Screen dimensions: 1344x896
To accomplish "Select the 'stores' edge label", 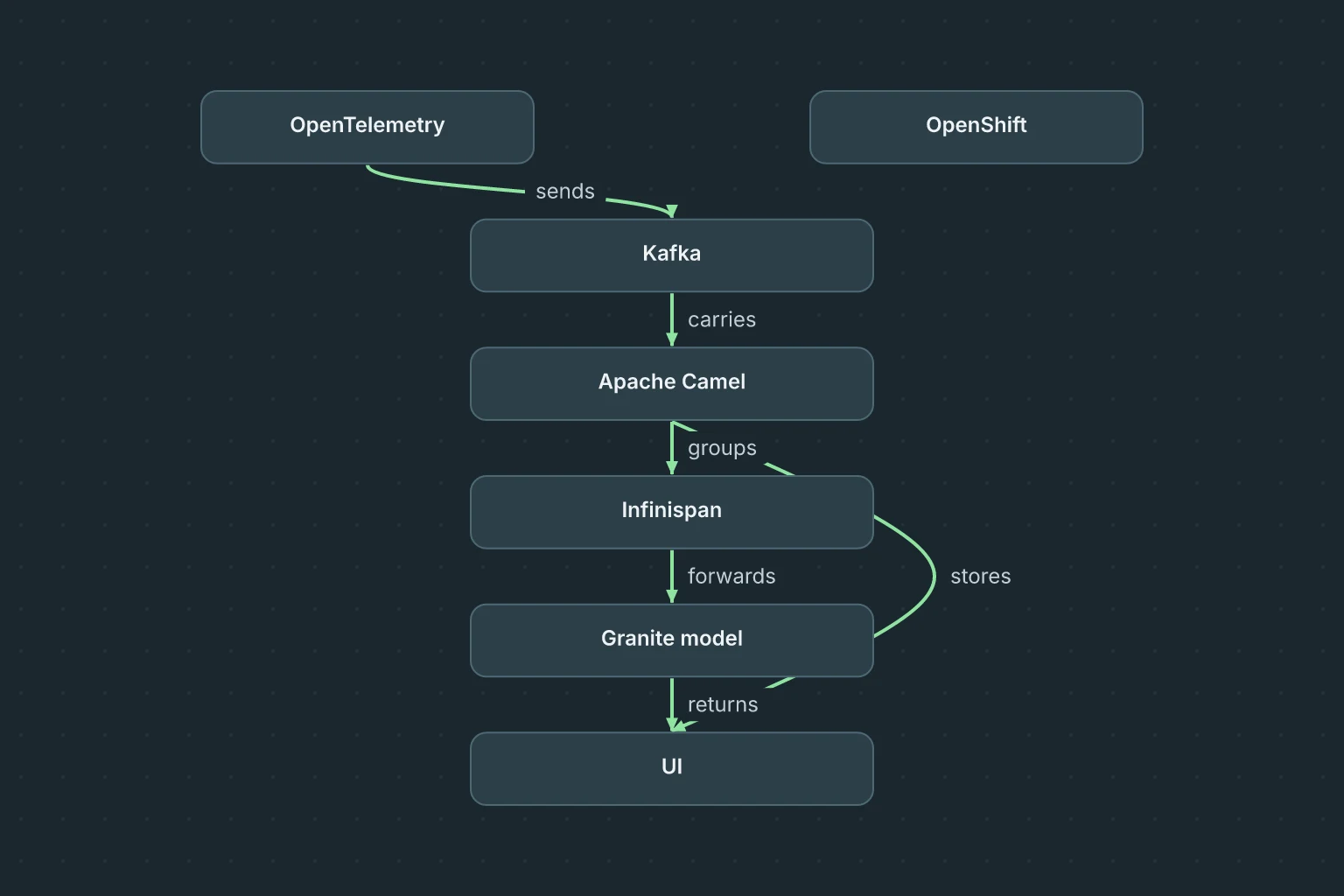I will click(981, 577).
